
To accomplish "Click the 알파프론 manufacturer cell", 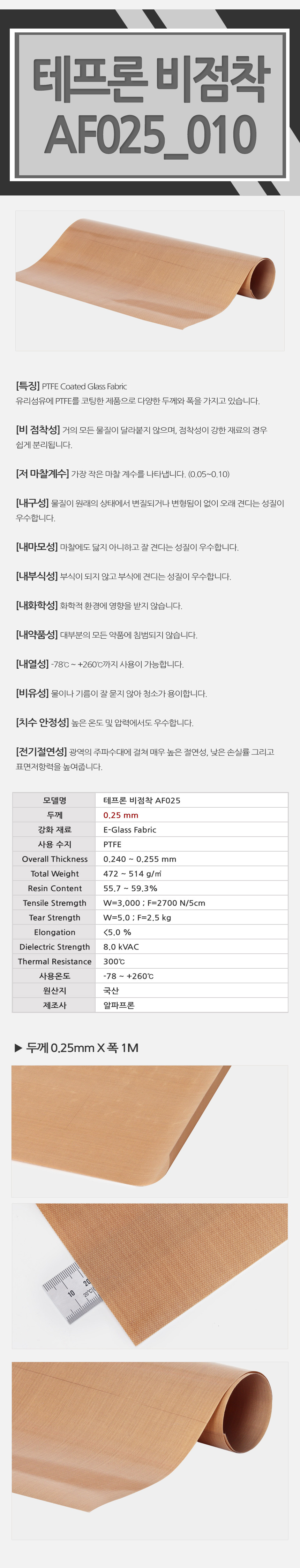I will coord(118,1004).
